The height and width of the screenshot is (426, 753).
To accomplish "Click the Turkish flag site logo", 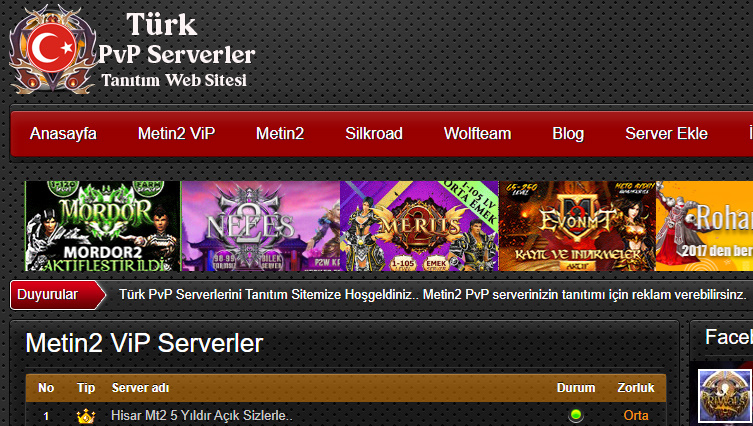I will (53, 49).
